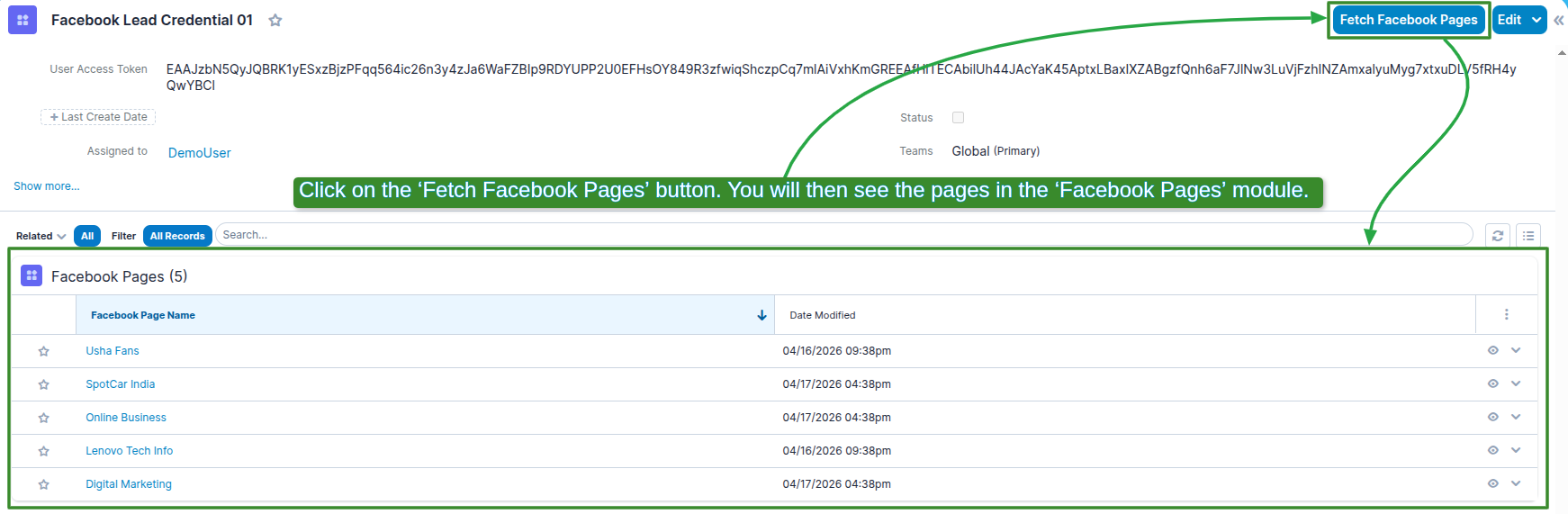Click the Global (Primary) team value
1568x514 pixels.
pos(996,151)
